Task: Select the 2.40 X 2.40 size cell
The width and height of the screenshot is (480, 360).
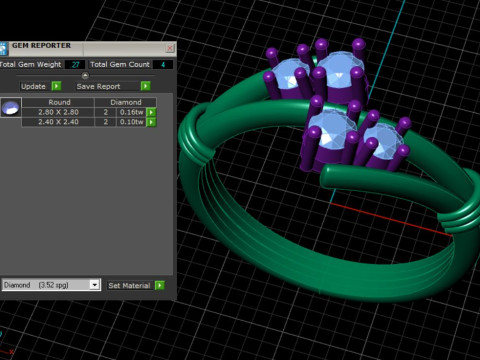Action: [x=58, y=122]
